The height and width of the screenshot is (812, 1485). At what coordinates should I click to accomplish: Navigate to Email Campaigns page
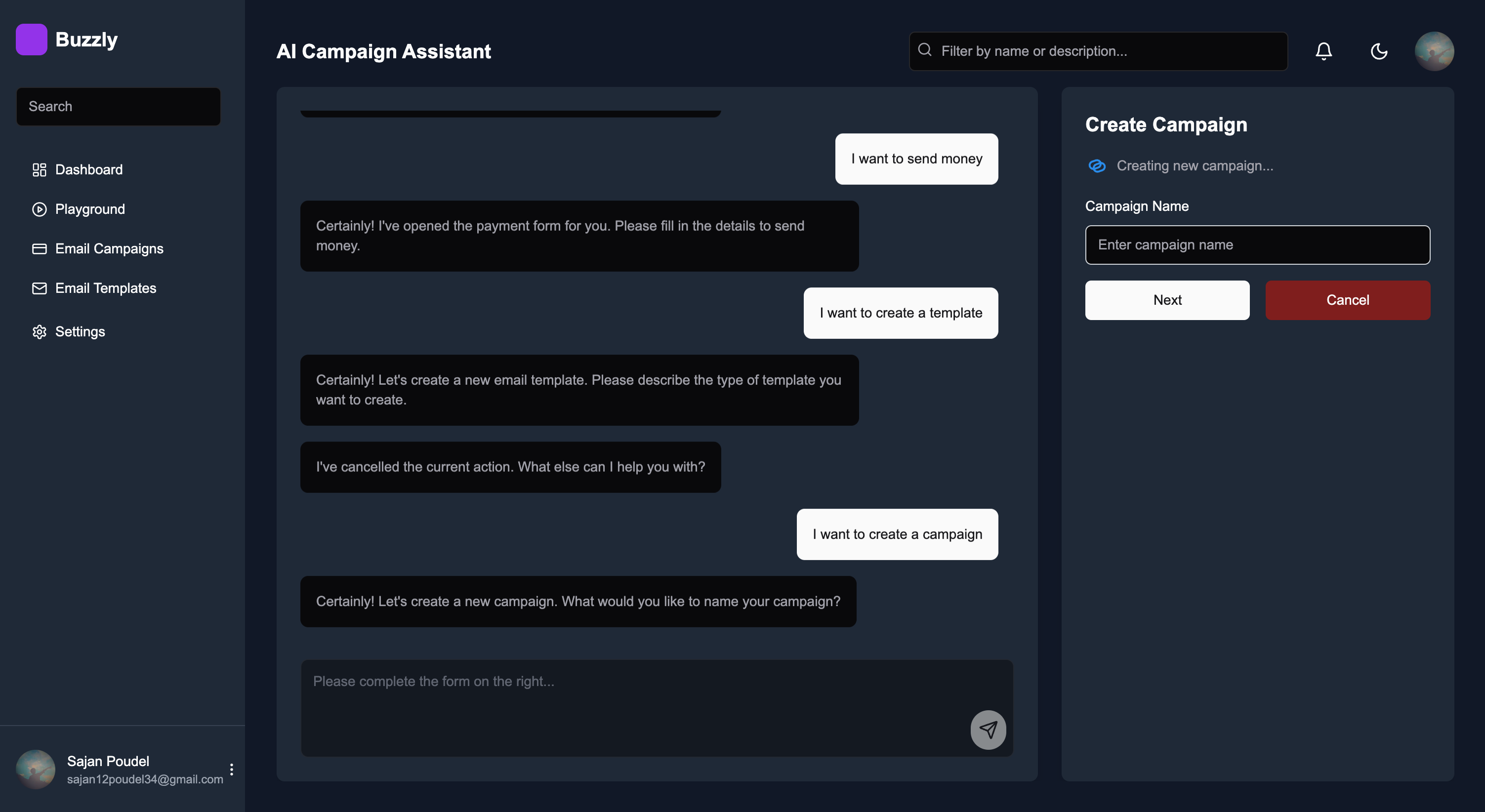[109, 249]
